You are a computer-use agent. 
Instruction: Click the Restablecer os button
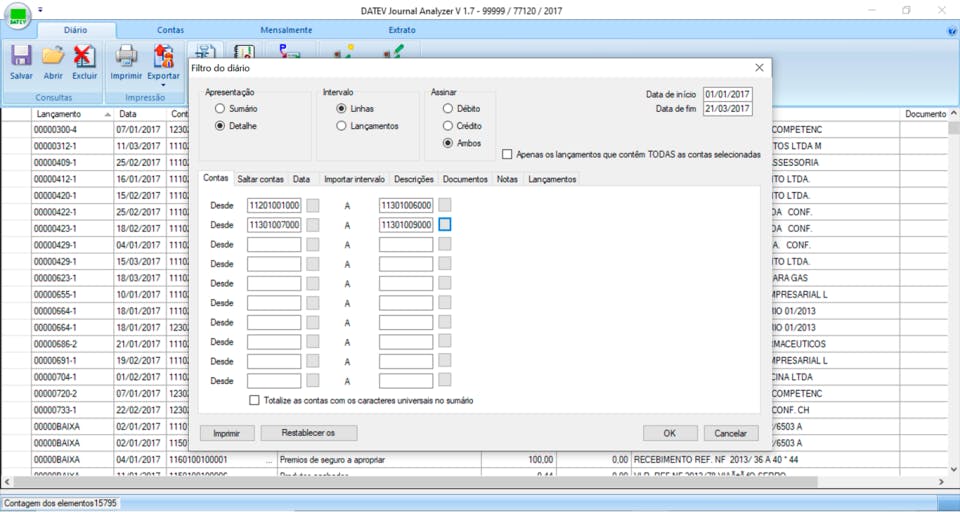click(x=309, y=433)
